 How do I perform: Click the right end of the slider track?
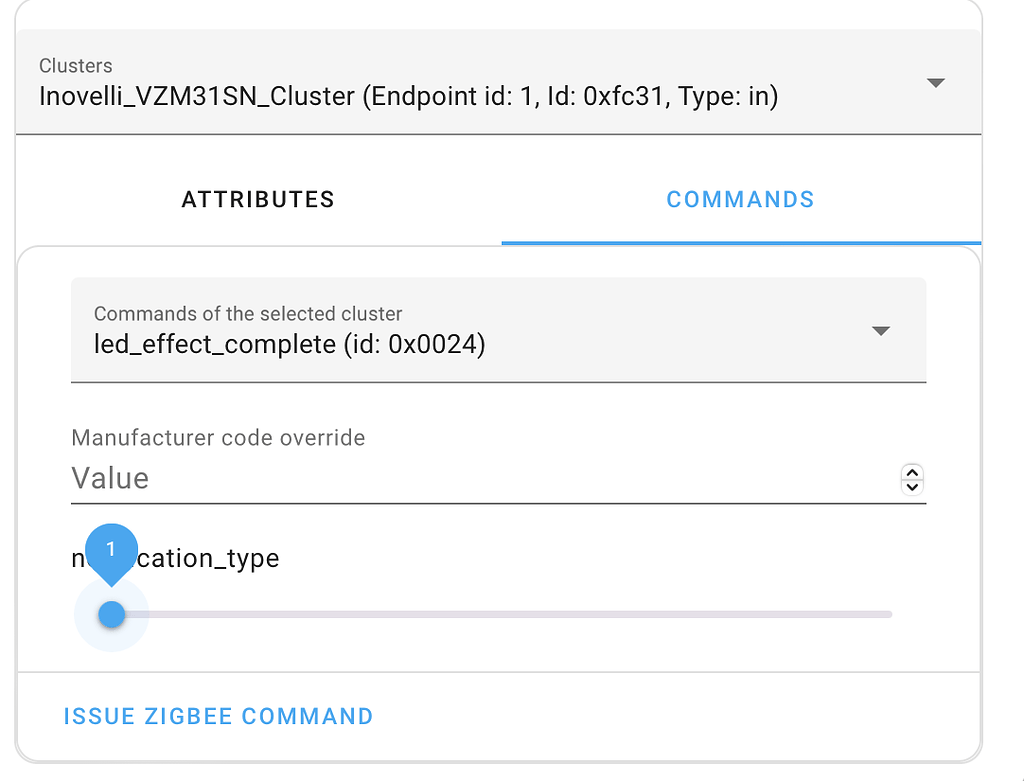(x=885, y=614)
